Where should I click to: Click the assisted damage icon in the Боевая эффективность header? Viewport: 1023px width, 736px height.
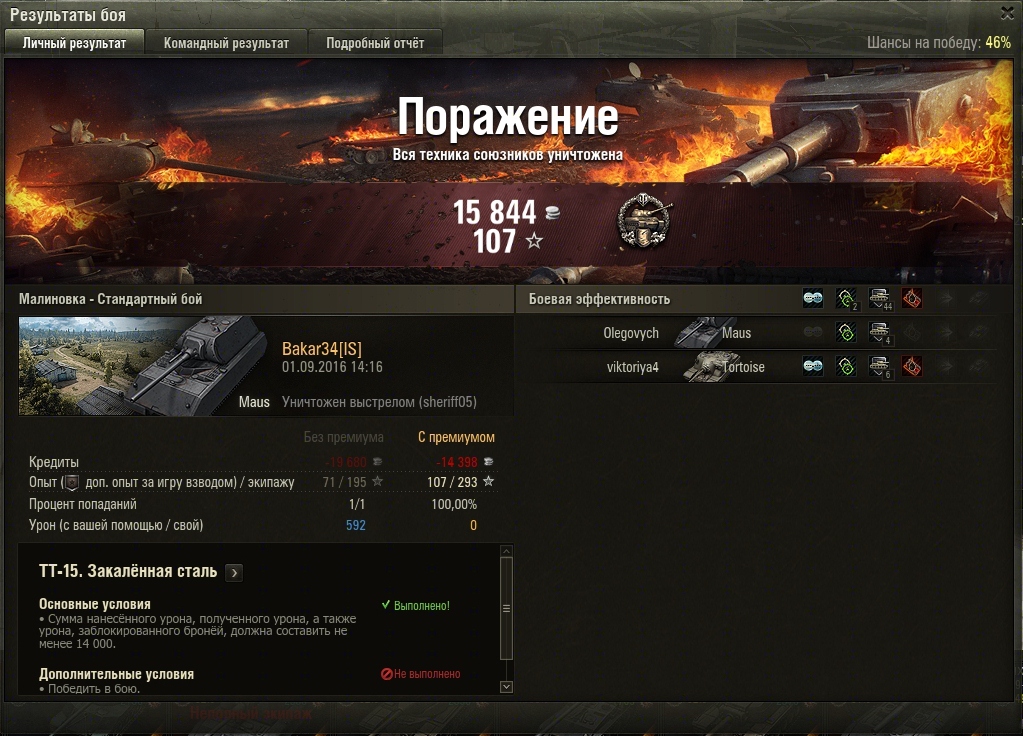(846, 299)
